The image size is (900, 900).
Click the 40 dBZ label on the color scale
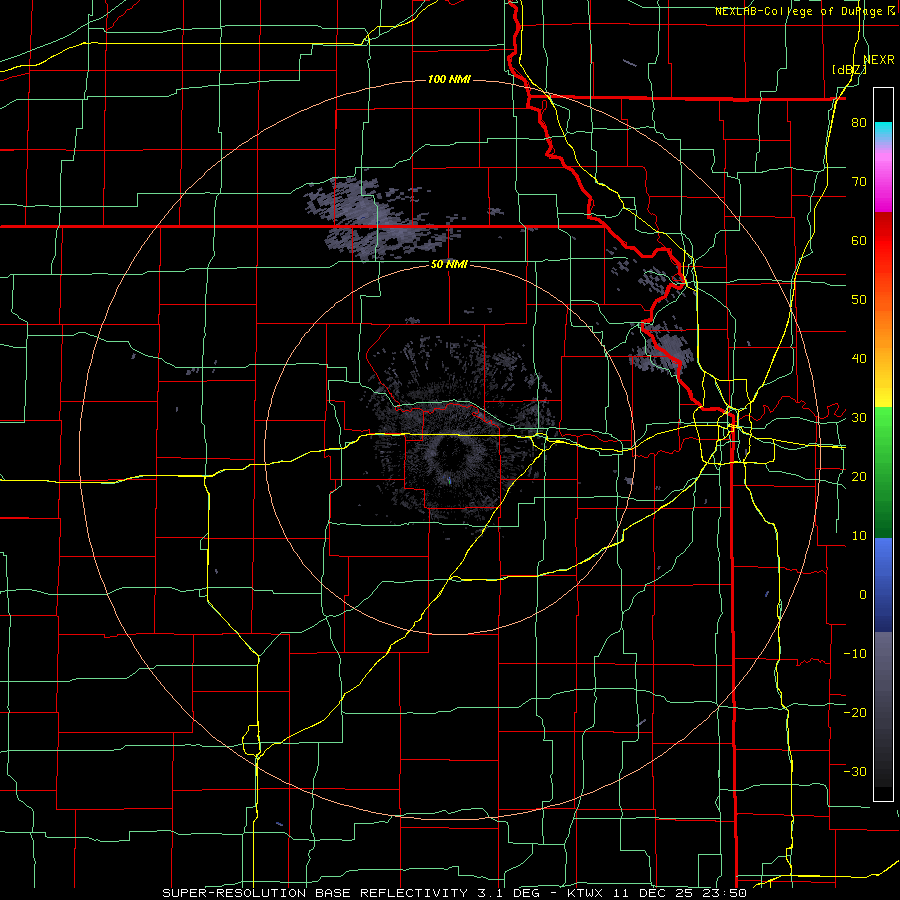click(x=859, y=359)
